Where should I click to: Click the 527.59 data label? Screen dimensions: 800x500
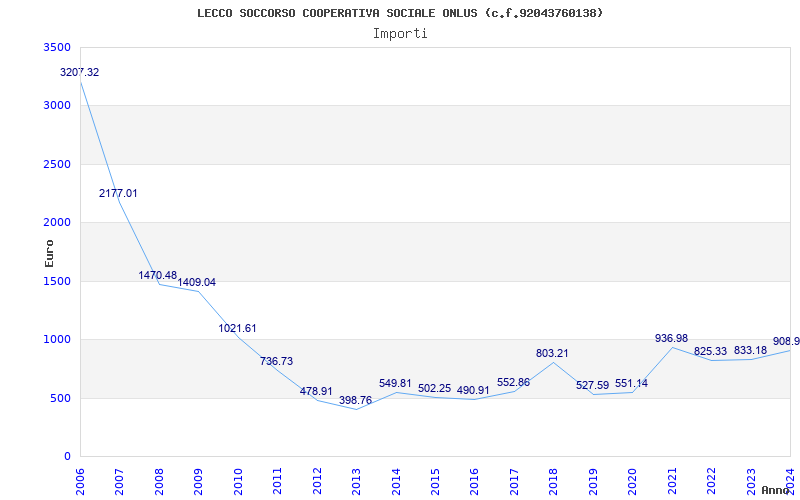[592, 385]
